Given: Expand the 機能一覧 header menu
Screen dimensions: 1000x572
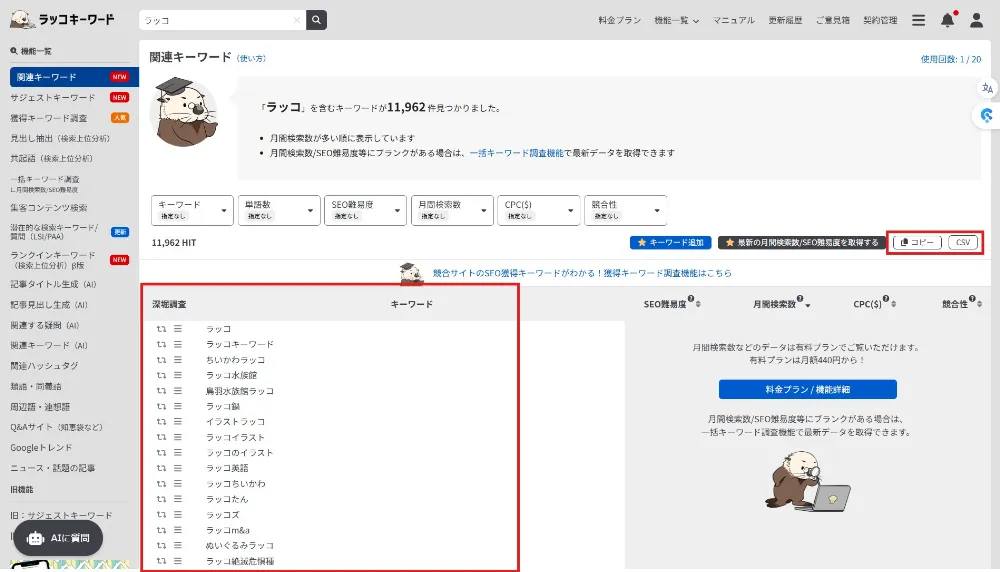Looking at the screenshot, I should 676,20.
